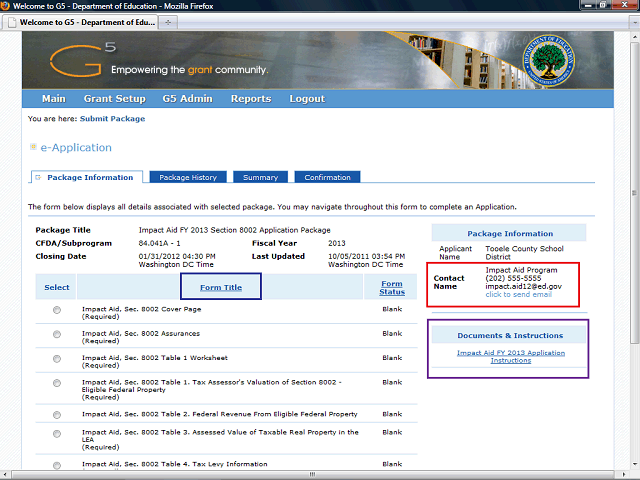Screen dimensions: 640x480
Task: Select the Tax Assessor's Valuation radio button
Action: [57, 383]
